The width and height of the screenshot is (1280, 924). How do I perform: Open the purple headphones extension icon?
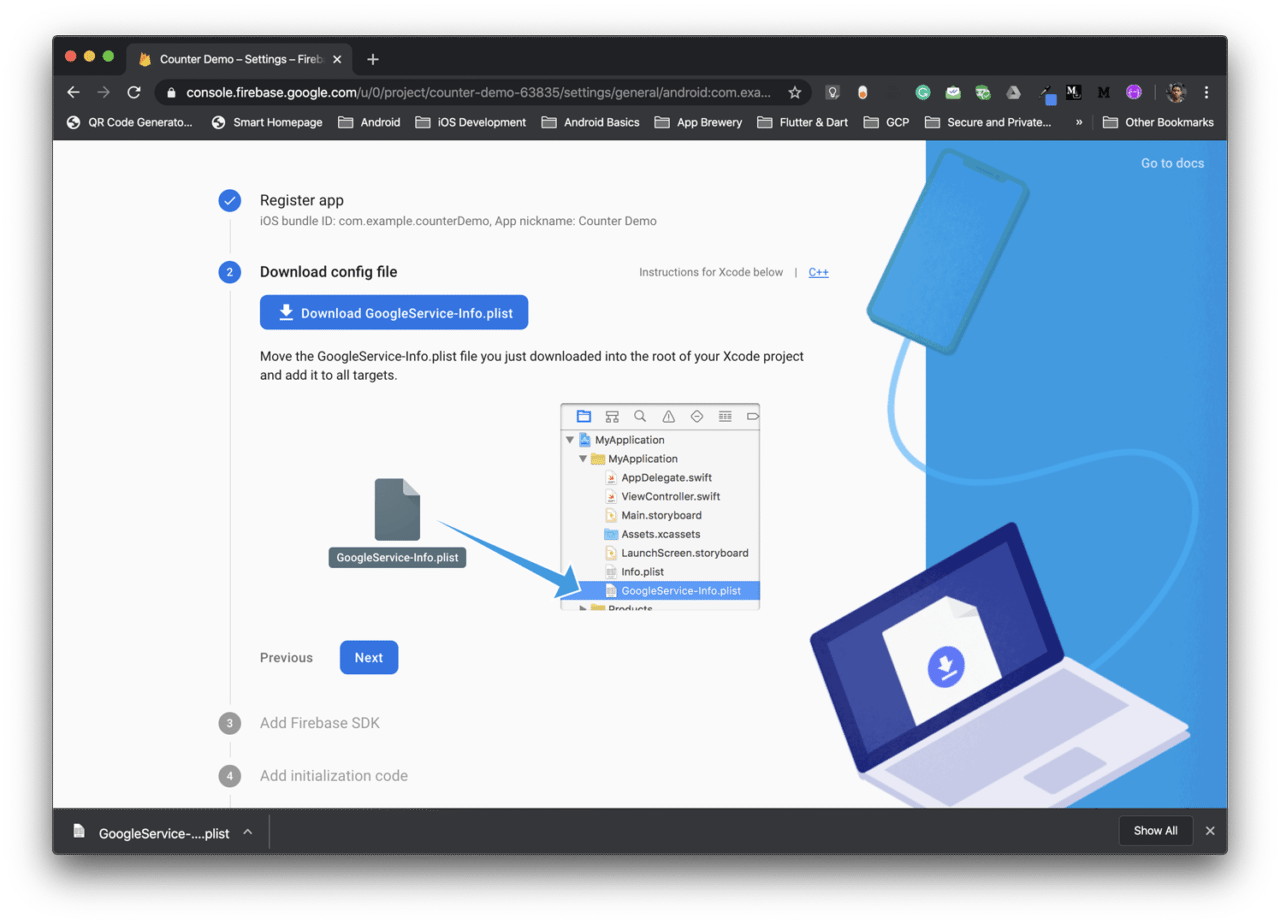[1133, 92]
